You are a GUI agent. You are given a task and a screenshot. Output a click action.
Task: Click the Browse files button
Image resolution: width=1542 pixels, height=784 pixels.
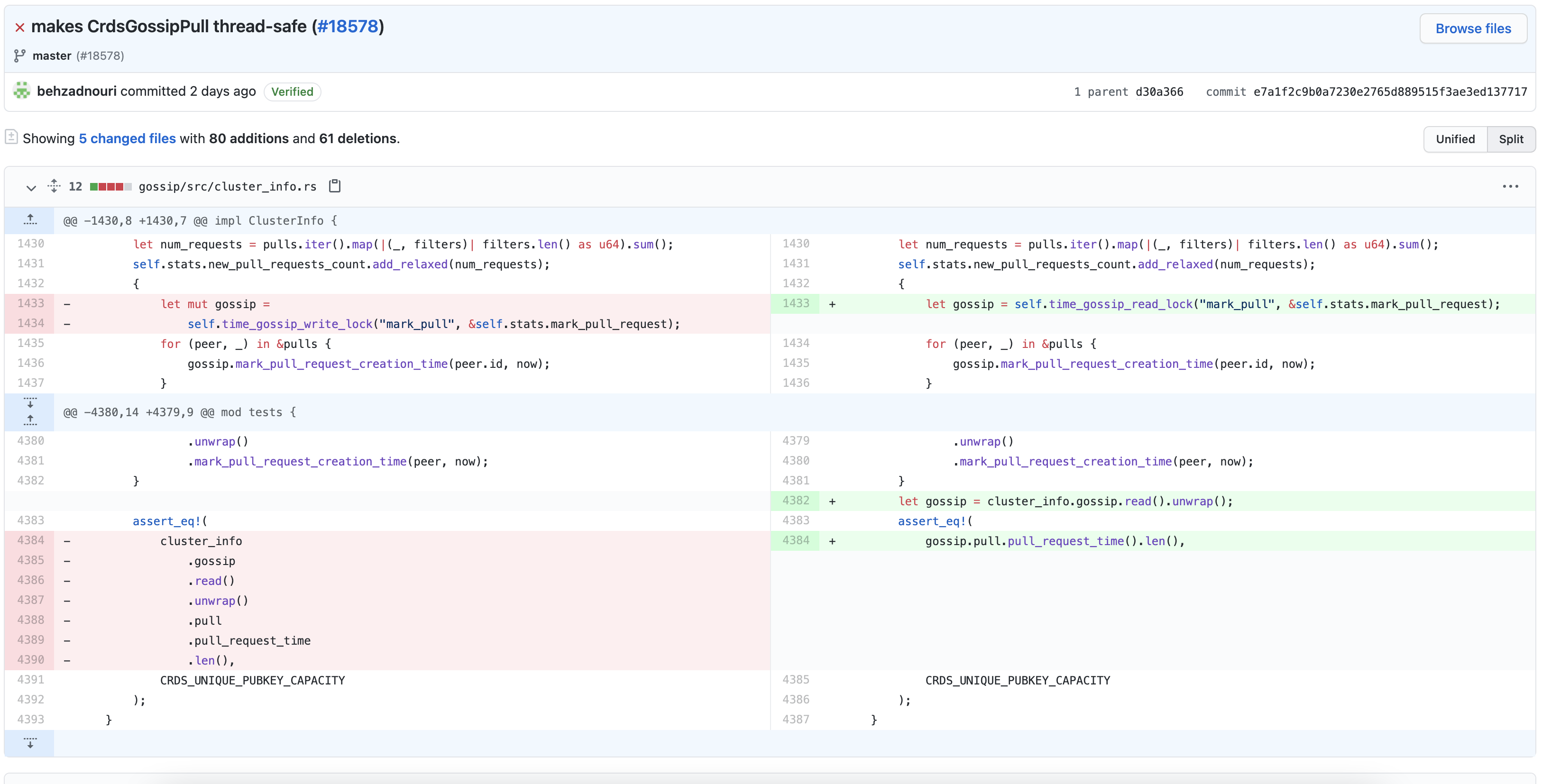(x=1473, y=29)
